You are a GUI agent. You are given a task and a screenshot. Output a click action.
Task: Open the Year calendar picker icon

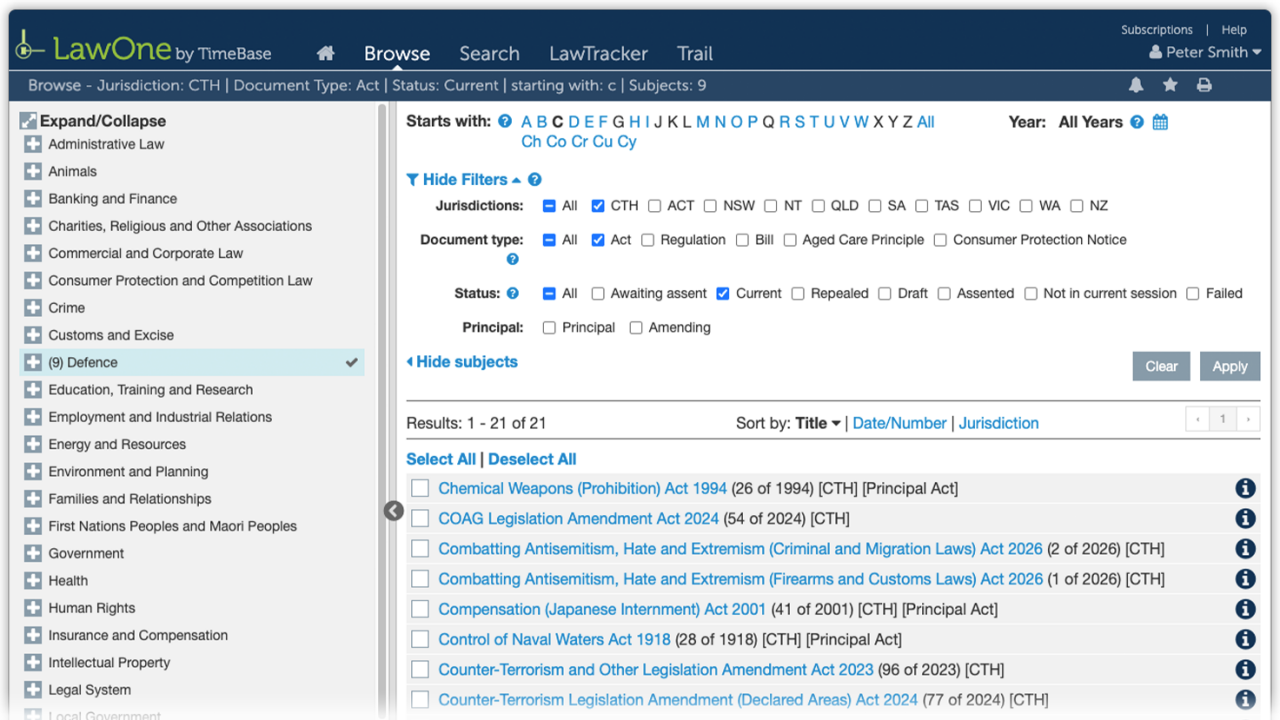coord(1160,122)
